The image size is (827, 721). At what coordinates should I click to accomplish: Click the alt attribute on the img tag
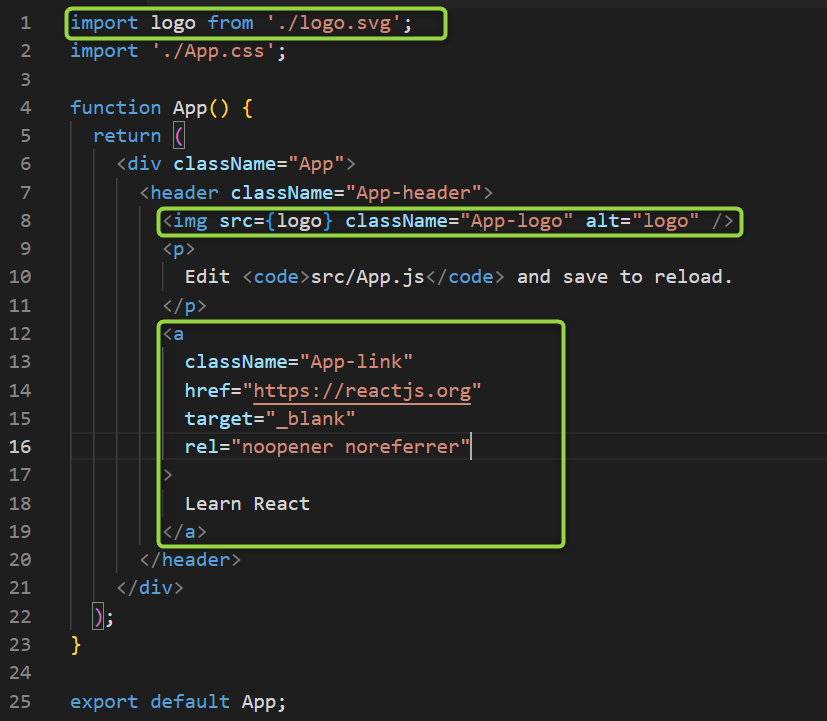602,220
